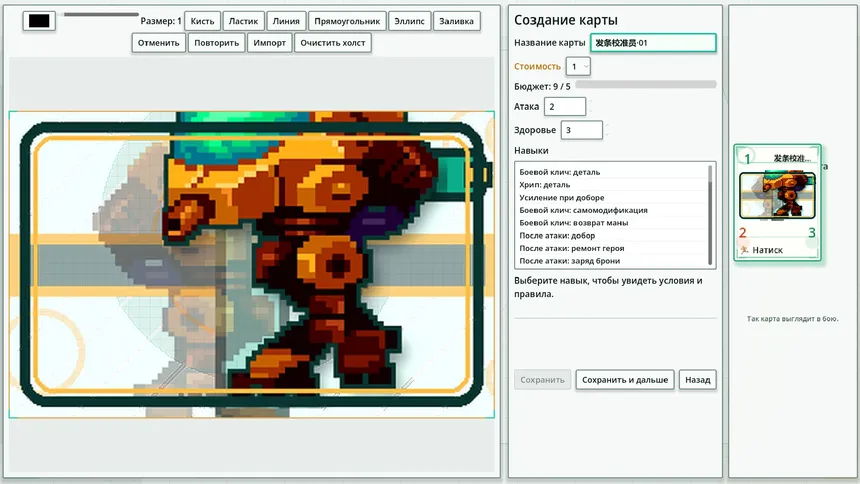Select the Заливка fill tool
This screenshot has height=484, width=860.
click(456, 21)
